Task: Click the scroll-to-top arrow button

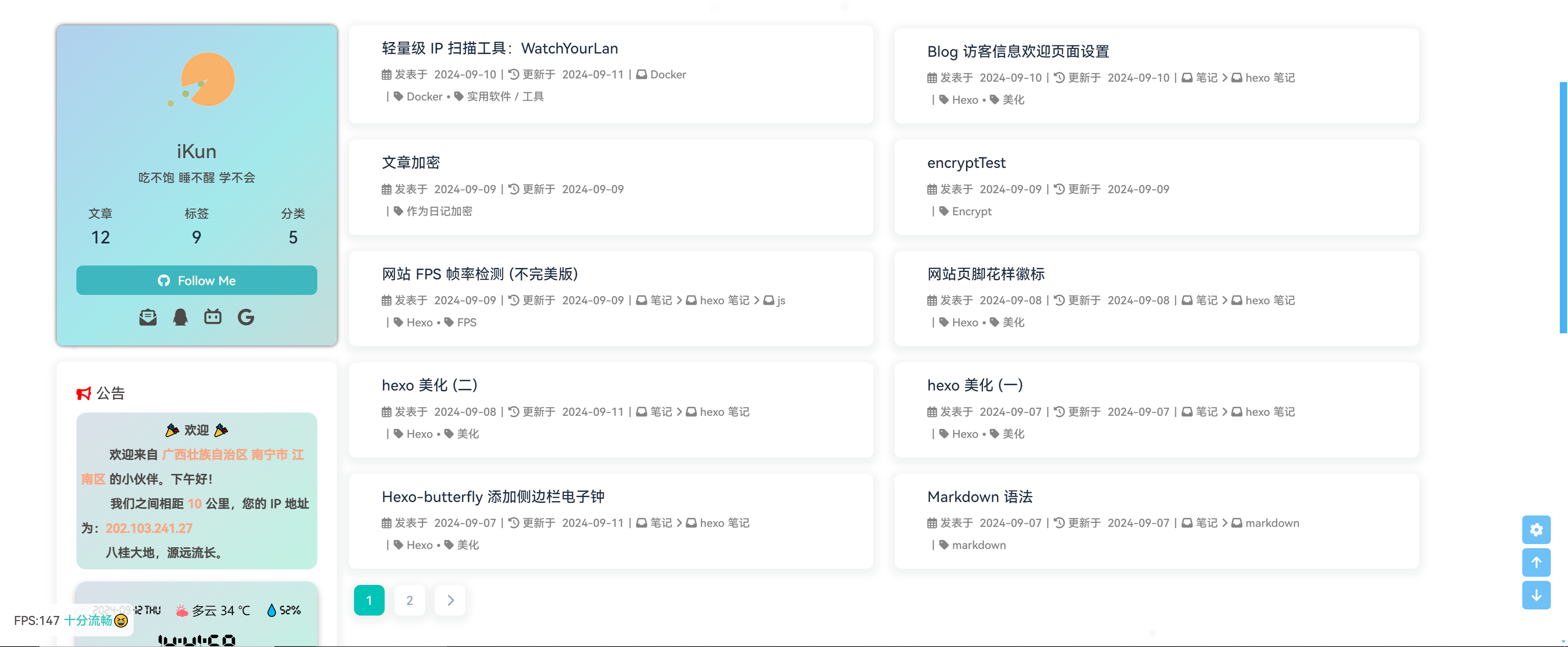Action: pos(1536,562)
